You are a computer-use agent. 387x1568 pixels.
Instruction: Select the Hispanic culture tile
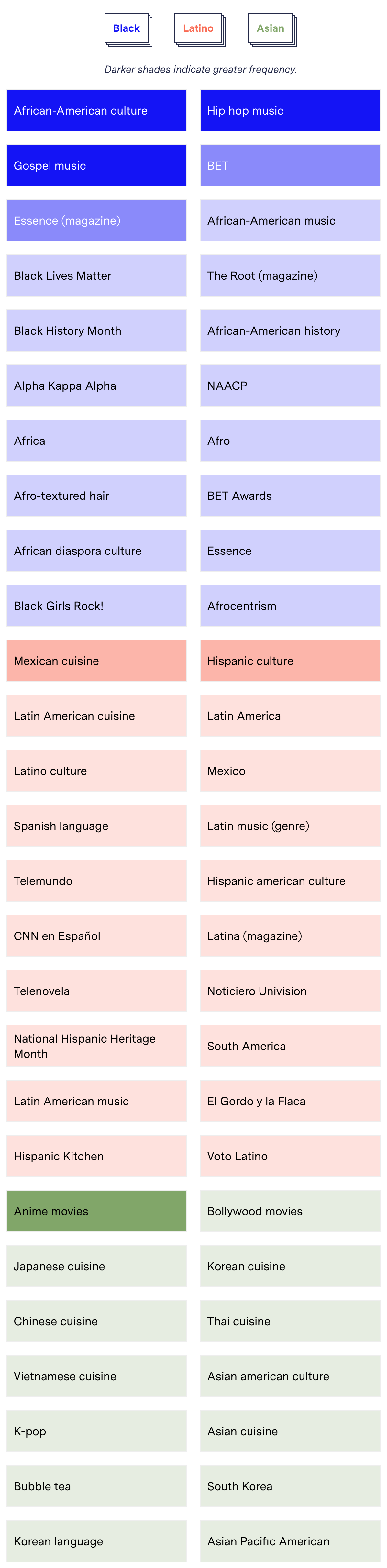tap(290, 661)
